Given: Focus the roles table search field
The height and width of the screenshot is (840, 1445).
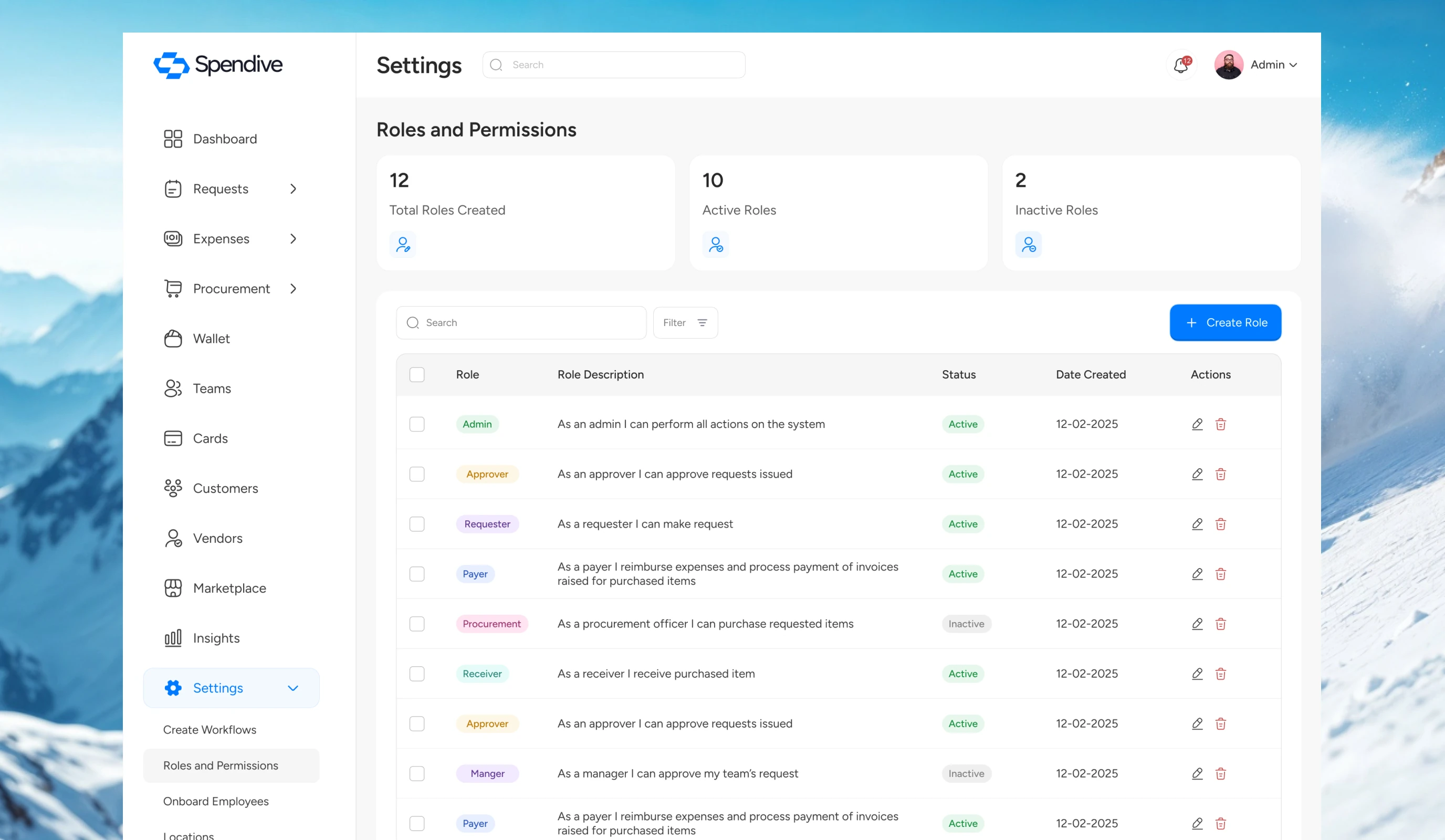Looking at the screenshot, I should [x=521, y=323].
